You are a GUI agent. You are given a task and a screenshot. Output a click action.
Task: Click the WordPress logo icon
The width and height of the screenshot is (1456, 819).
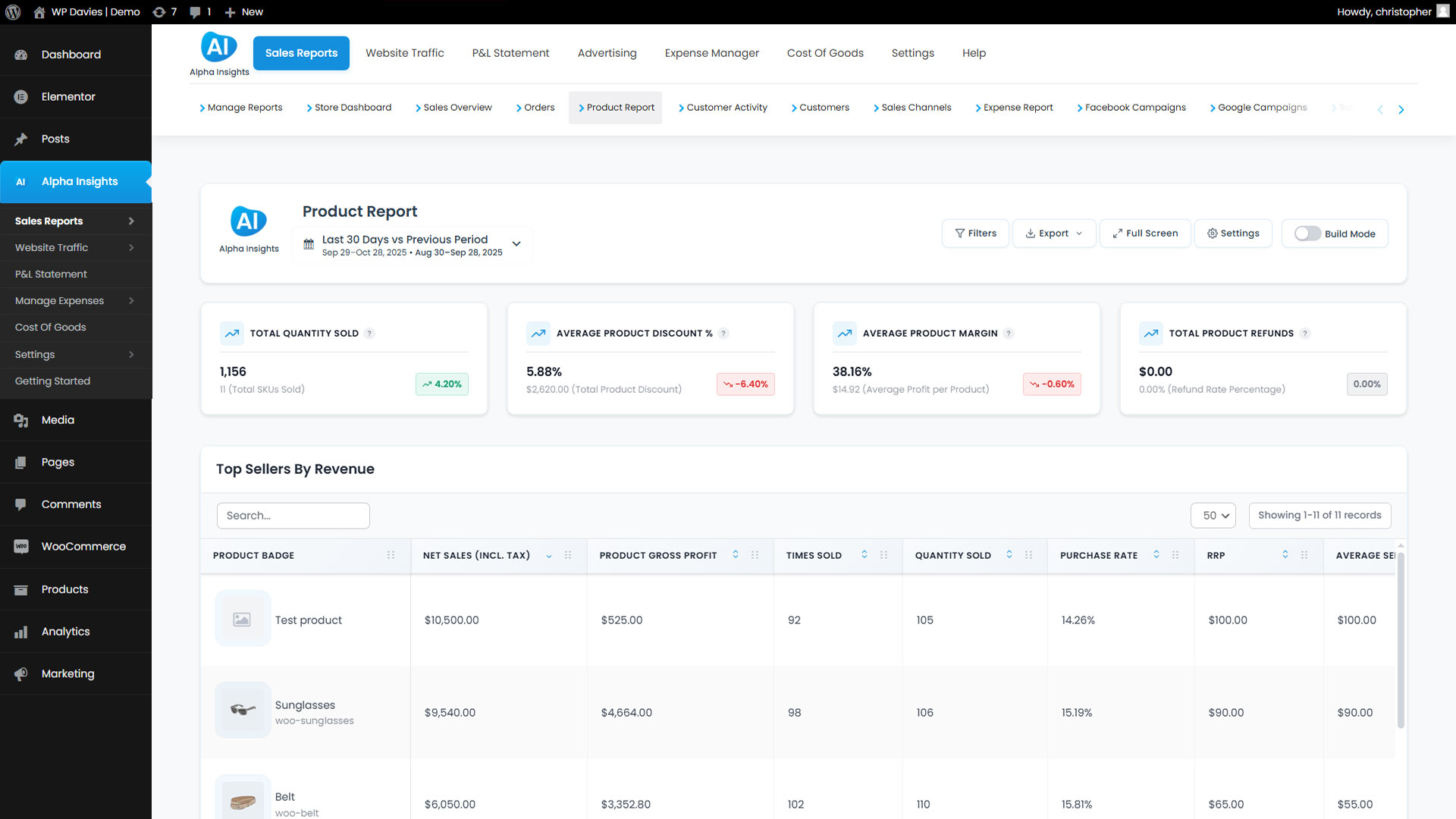(x=13, y=12)
